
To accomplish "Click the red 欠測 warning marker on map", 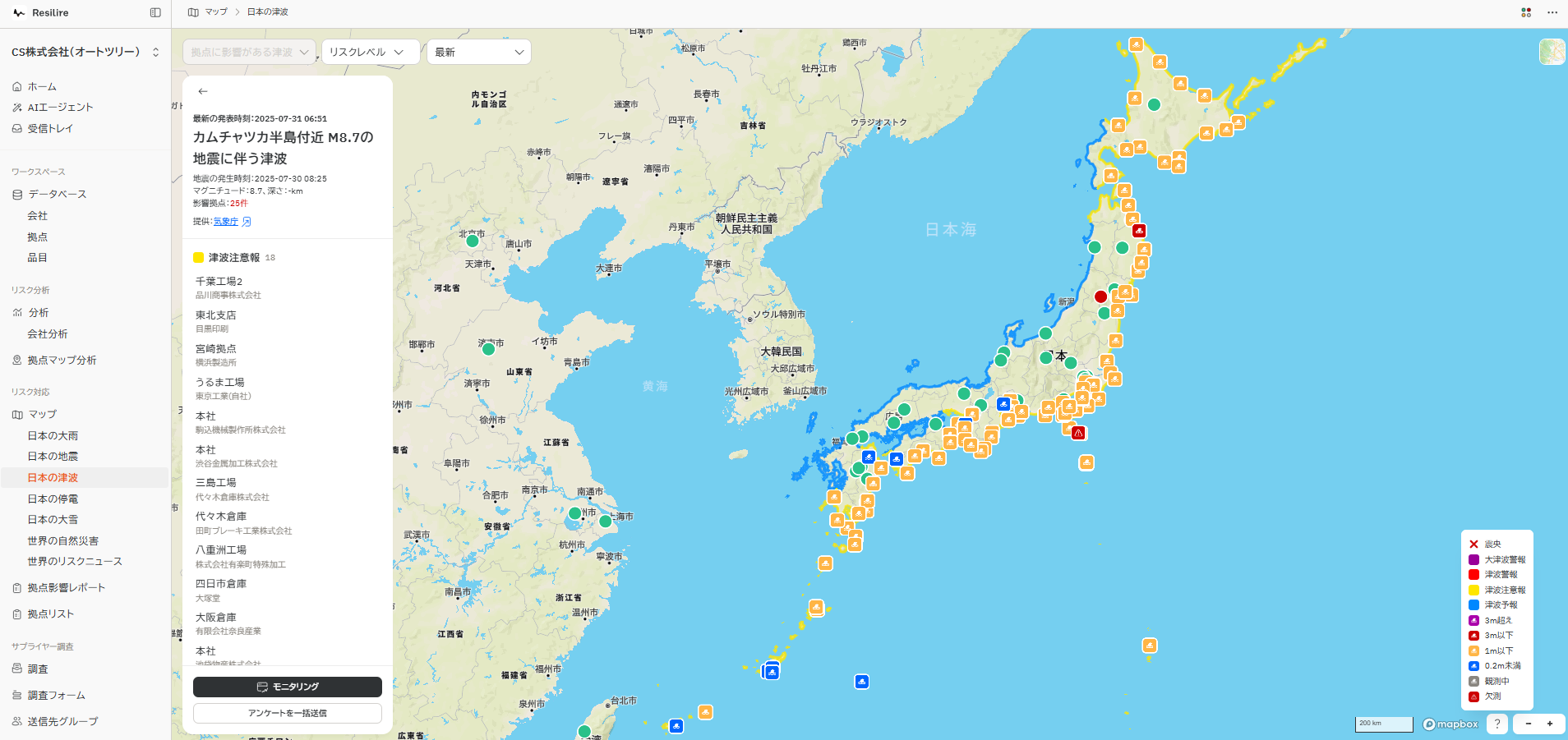I will click(1078, 433).
